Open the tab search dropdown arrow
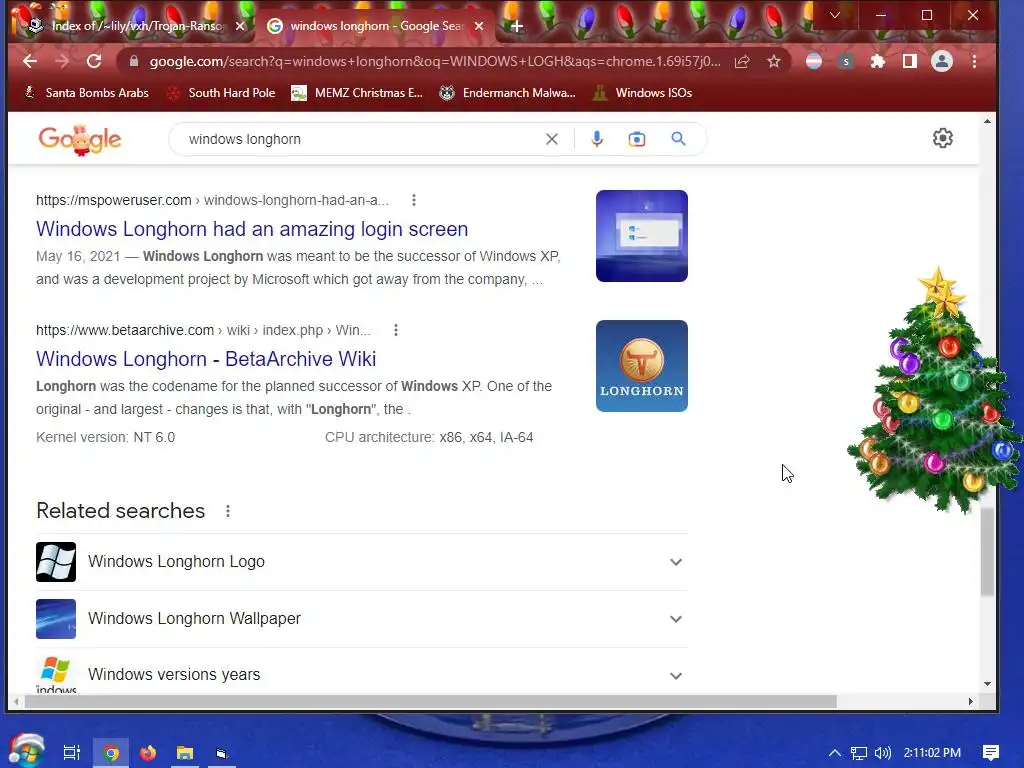 (x=835, y=15)
